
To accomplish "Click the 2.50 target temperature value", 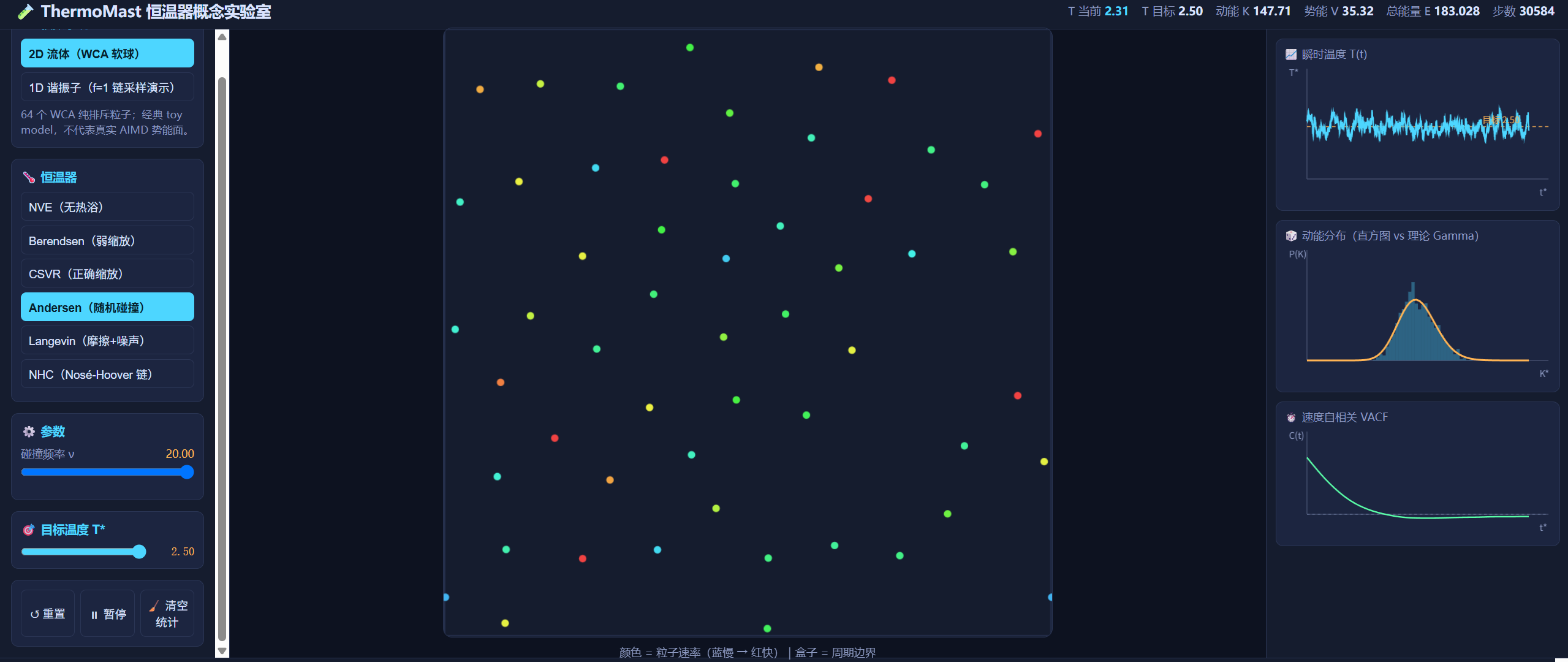I will coord(182,552).
